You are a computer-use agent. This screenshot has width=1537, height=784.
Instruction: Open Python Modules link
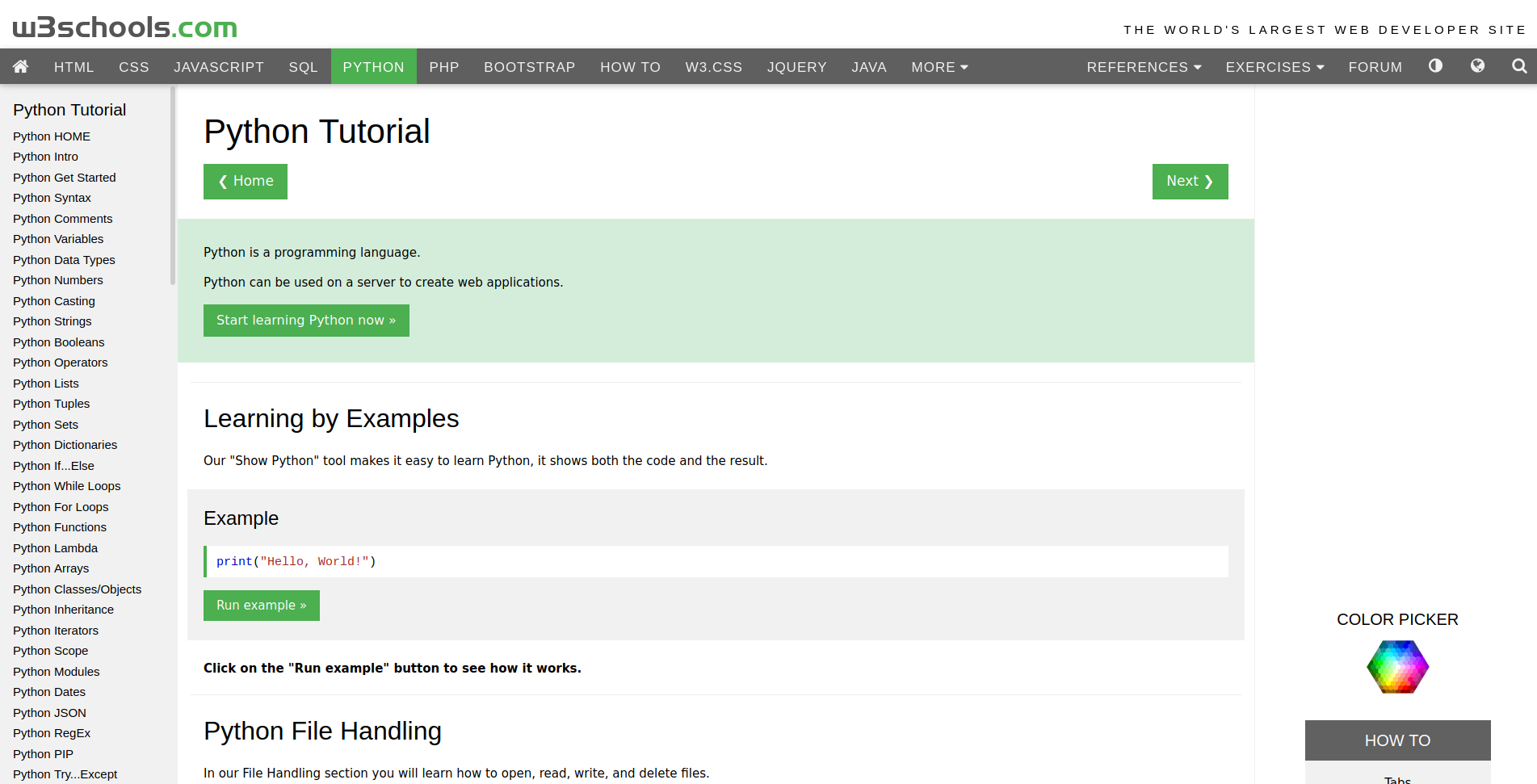[57, 672]
